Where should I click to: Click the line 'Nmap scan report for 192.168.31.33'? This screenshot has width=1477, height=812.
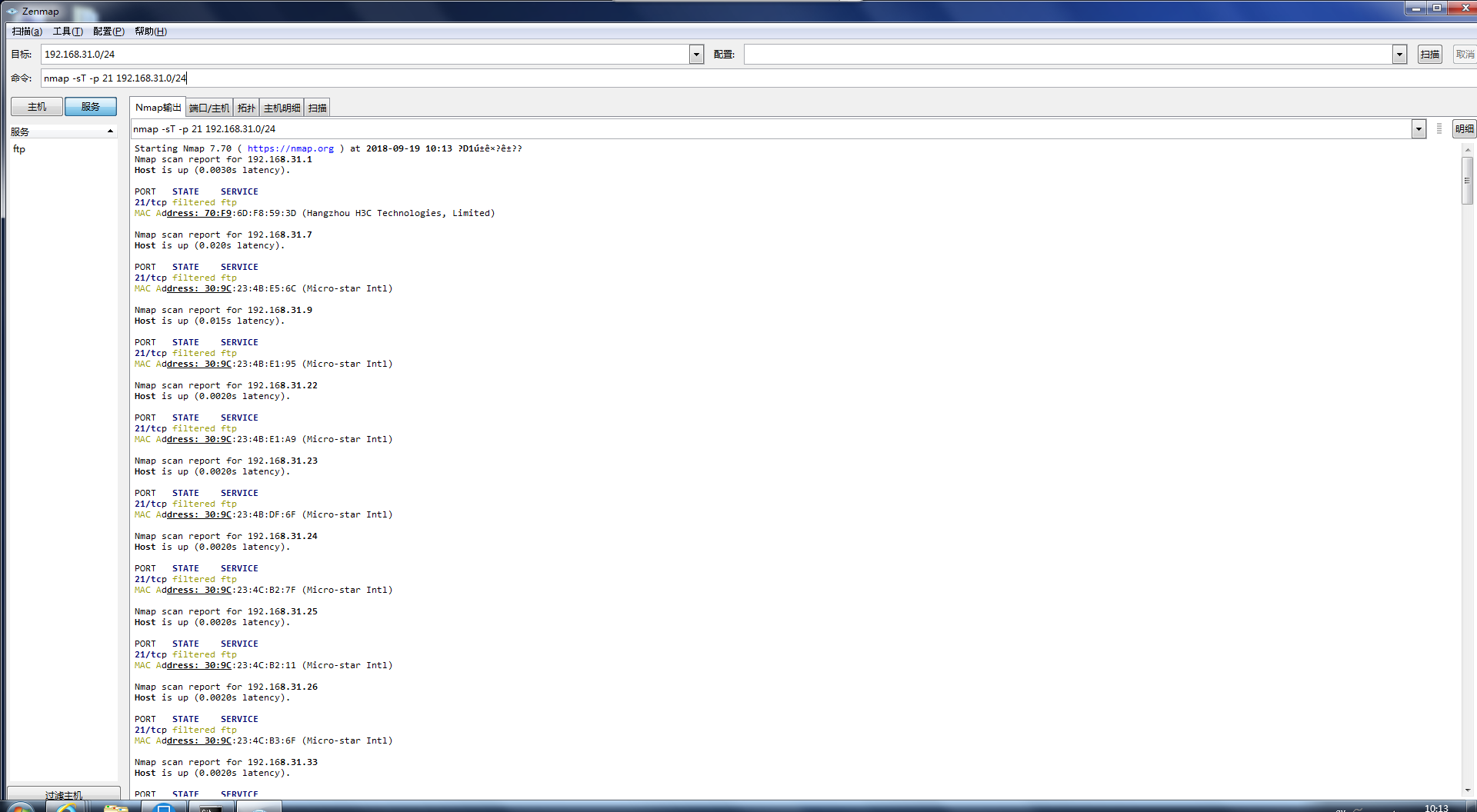pos(226,763)
